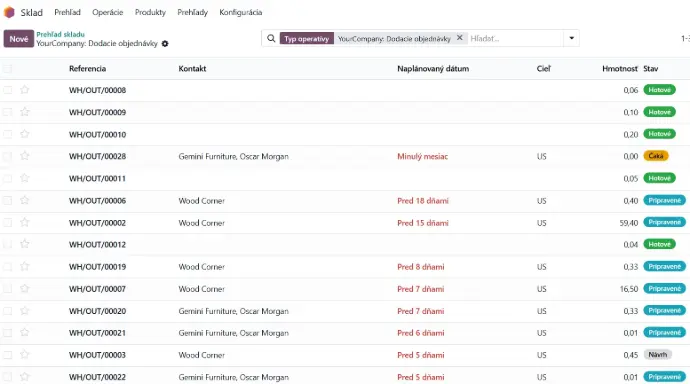The image size is (690, 384).
Task: Star the WH/OUT/00009 row
Action: (25, 112)
